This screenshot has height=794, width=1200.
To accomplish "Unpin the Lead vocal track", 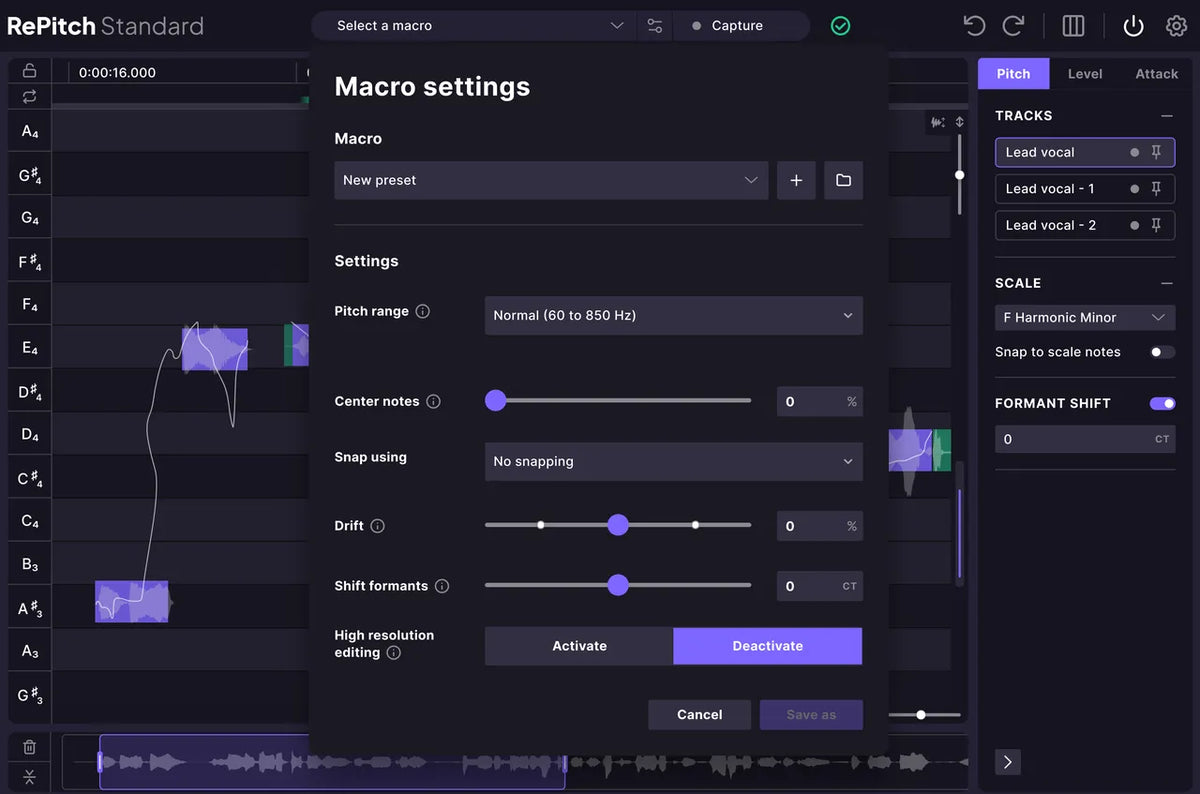I will (x=1158, y=152).
